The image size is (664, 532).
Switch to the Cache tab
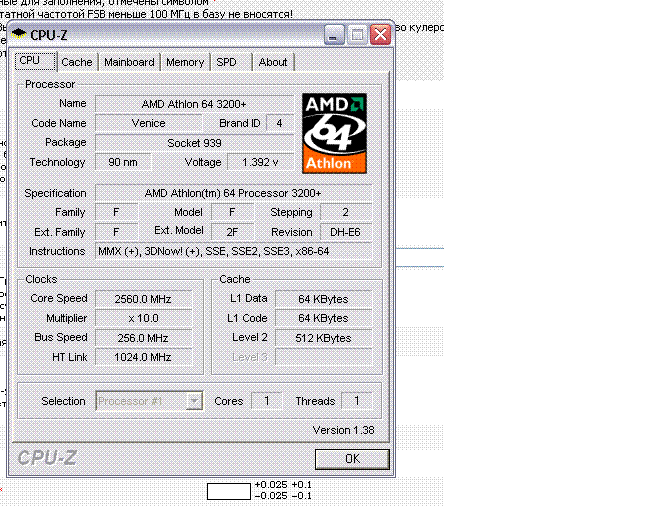(x=77, y=62)
